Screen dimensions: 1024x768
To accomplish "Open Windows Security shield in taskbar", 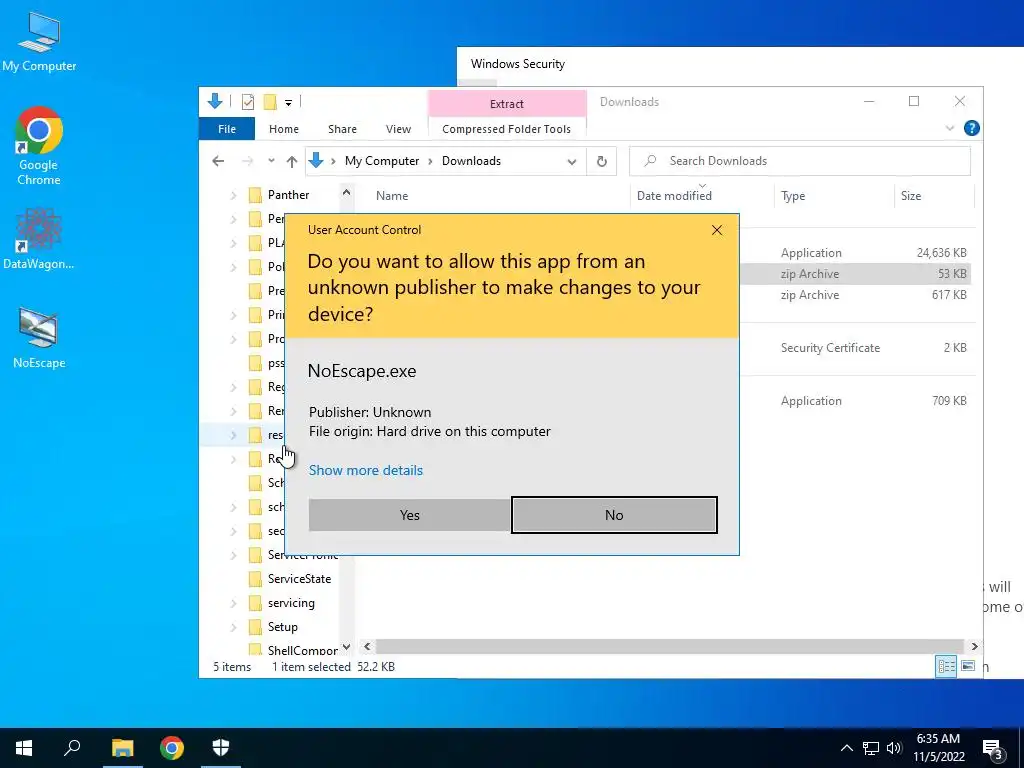I will pyautogui.click(x=221, y=748).
